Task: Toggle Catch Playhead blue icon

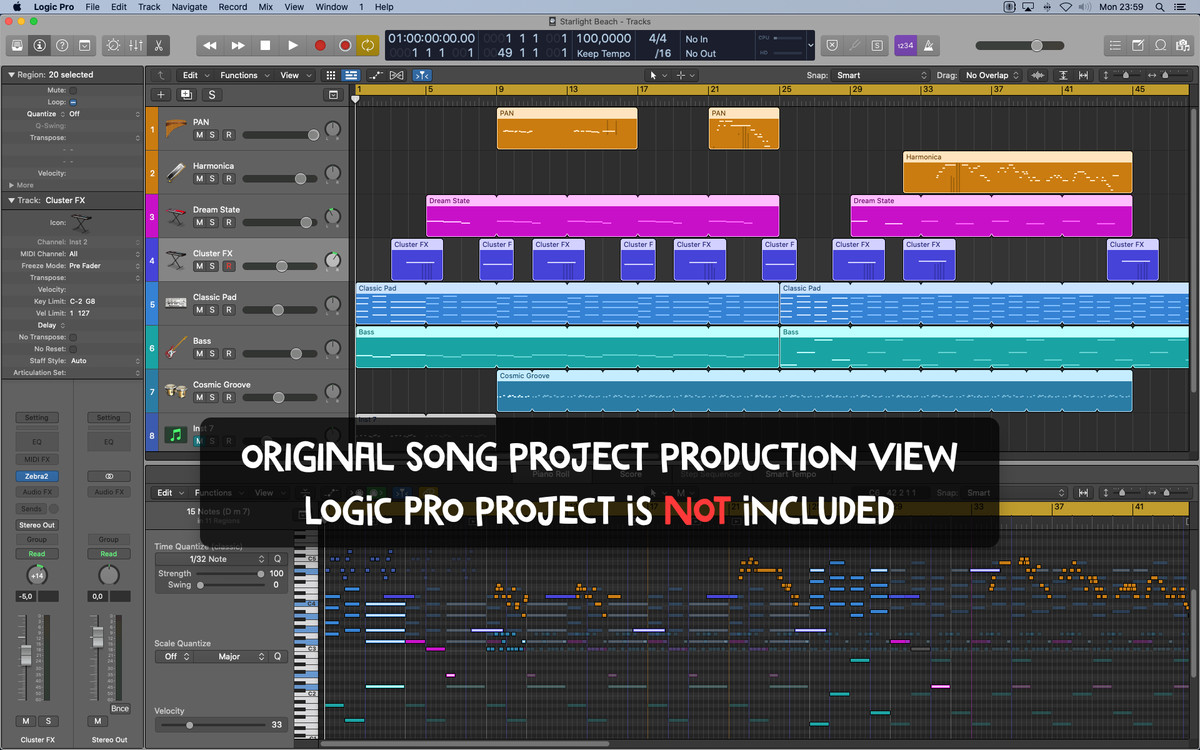Action: [x=422, y=75]
